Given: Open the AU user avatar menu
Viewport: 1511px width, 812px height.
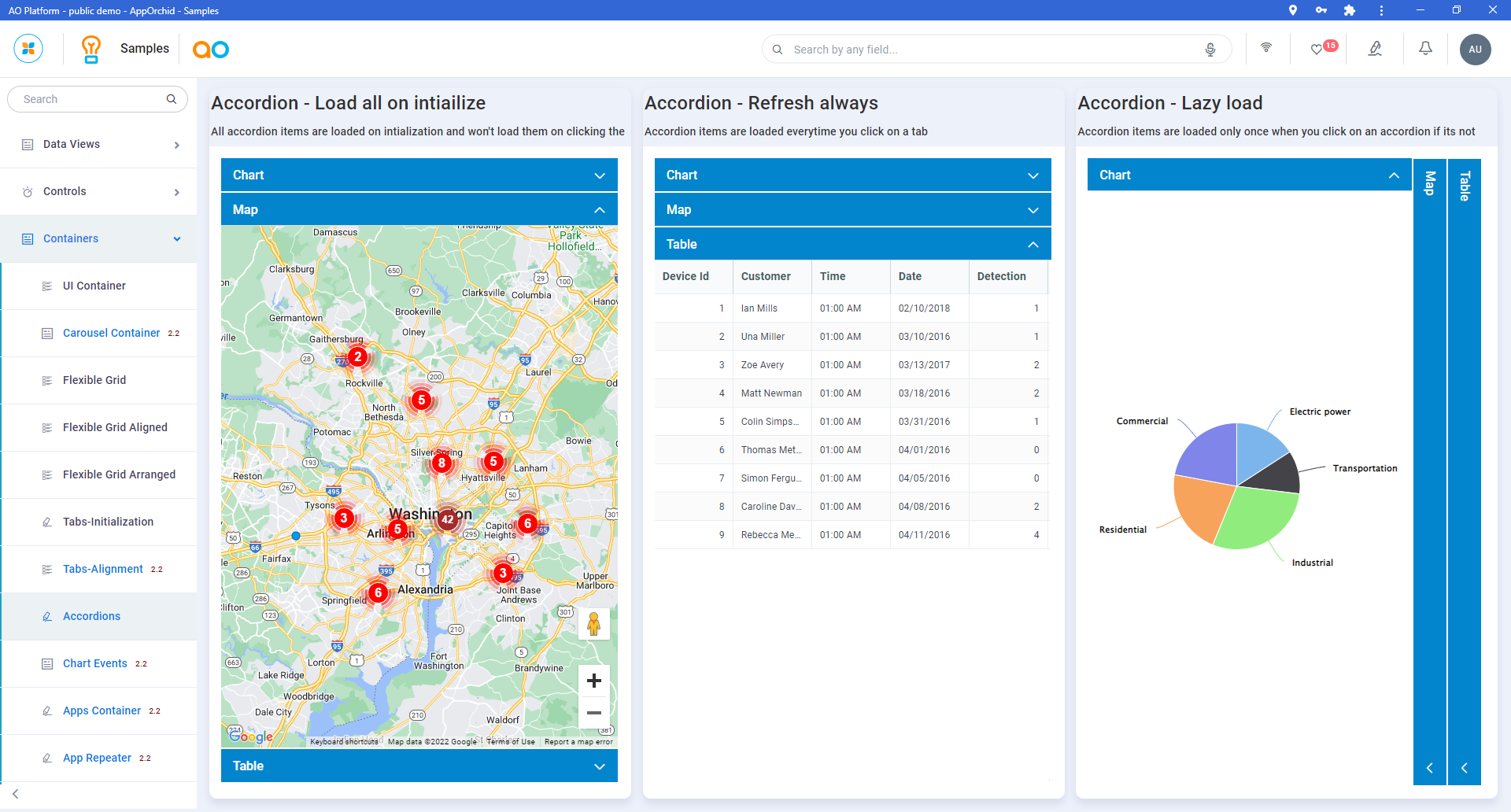Looking at the screenshot, I should pyautogui.click(x=1475, y=49).
